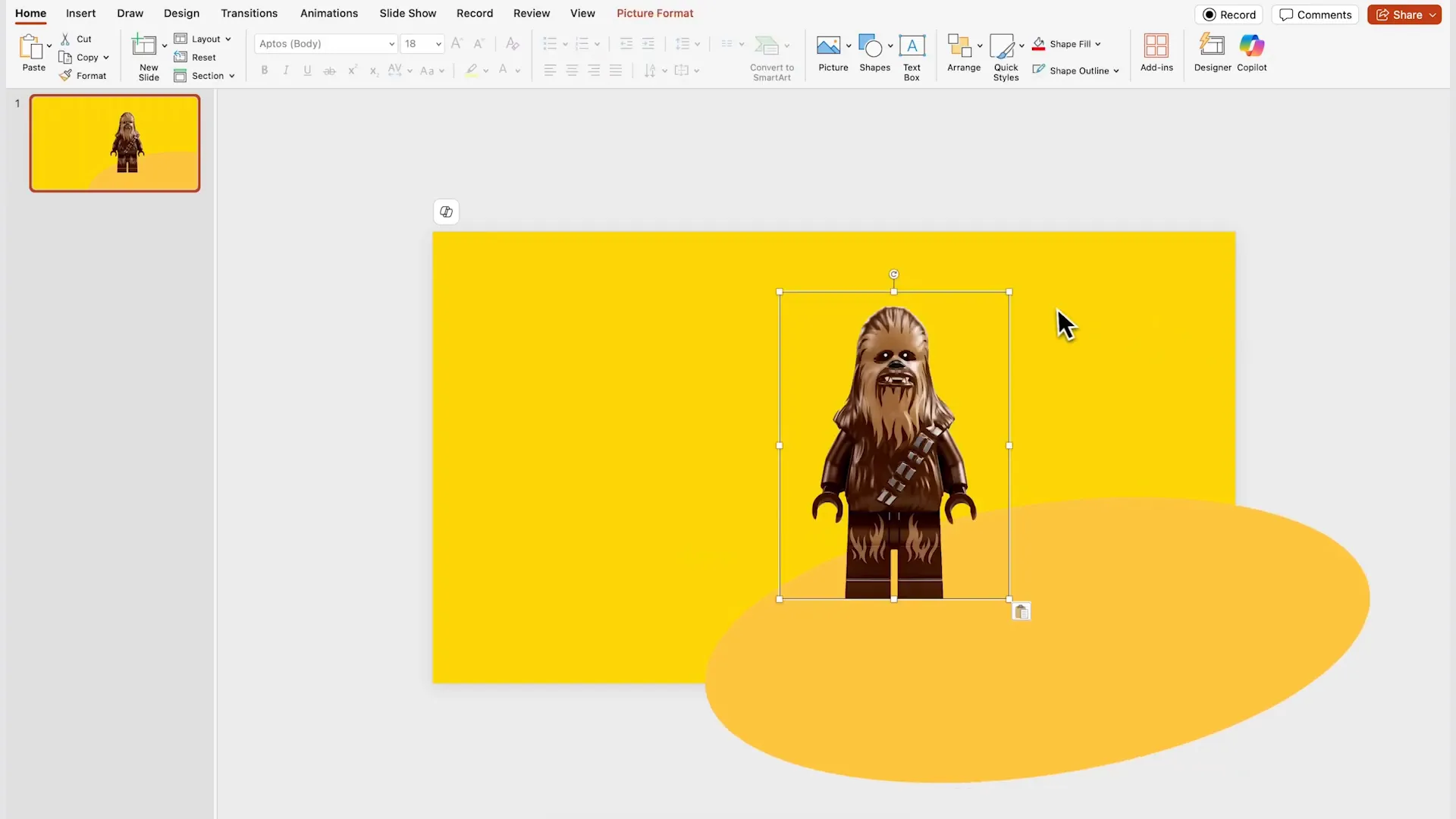Click the Share button
Image resolution: width=1456 pixels, height=819 pixels.
click(x=1400, y=15)
